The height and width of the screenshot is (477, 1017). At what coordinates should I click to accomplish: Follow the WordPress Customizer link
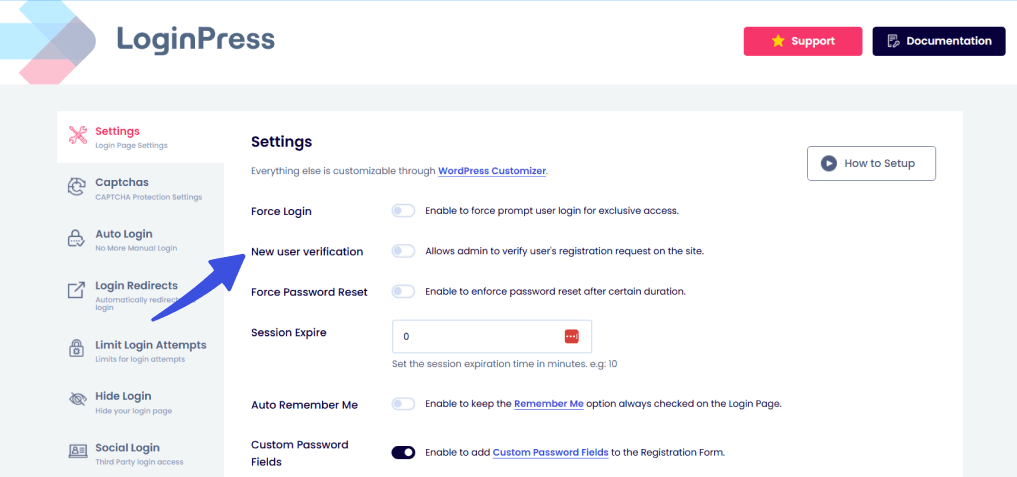click(x=492, y=171)
